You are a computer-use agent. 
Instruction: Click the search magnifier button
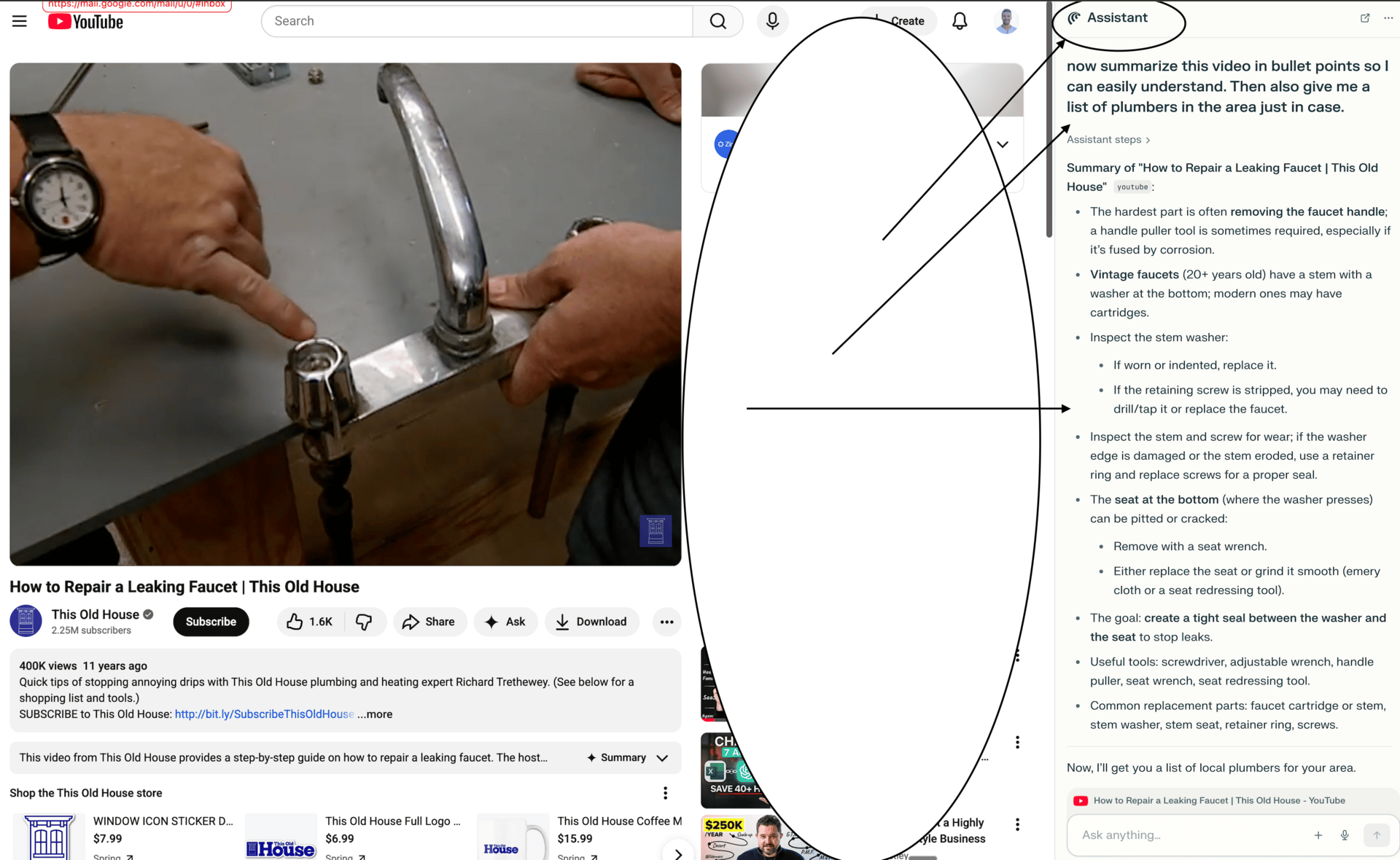click(x=717, y=21)
